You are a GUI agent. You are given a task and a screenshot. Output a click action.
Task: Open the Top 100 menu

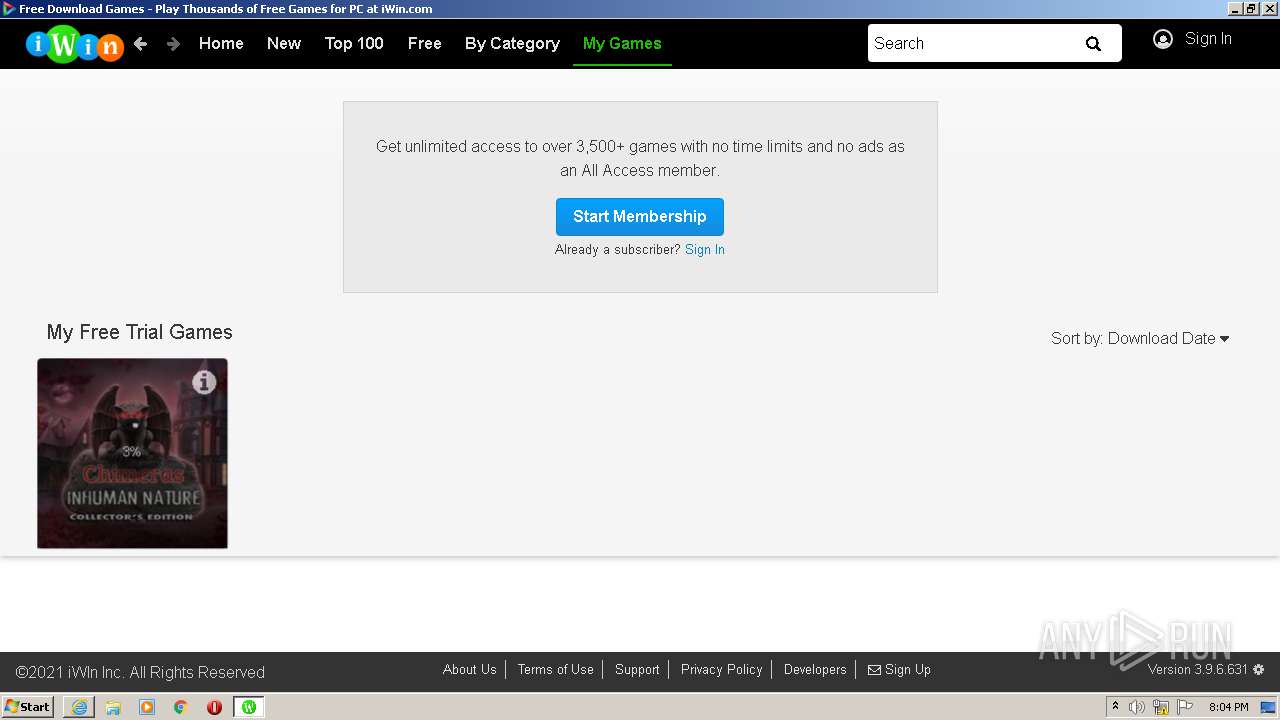click(354, 44)
